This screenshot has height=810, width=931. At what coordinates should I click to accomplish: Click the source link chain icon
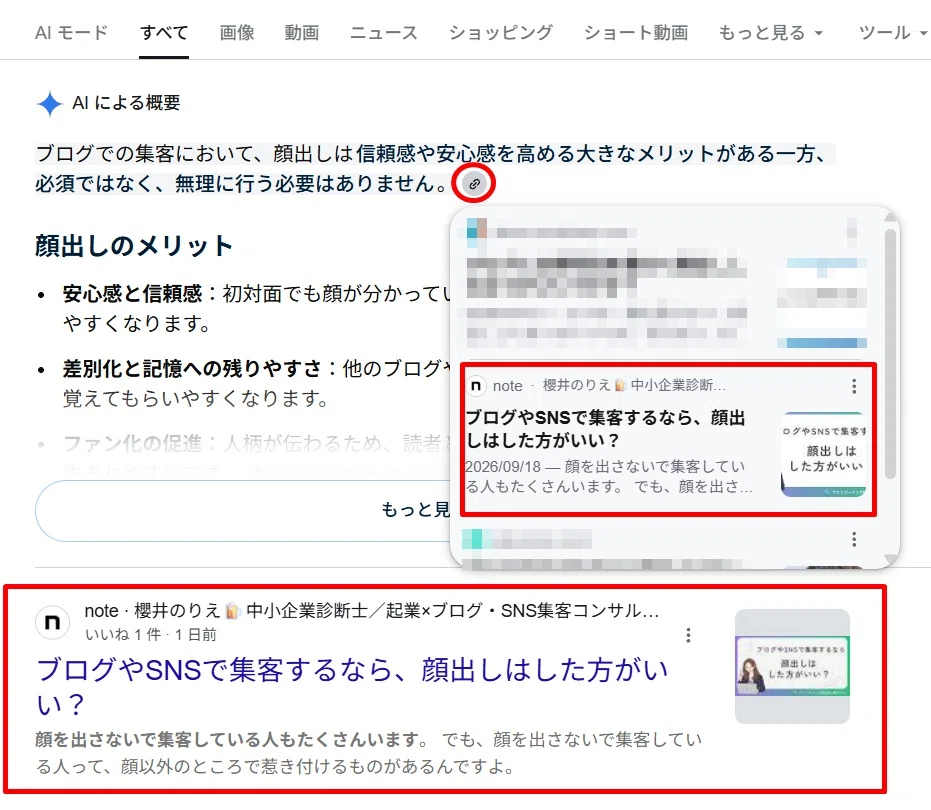point(474,184)
